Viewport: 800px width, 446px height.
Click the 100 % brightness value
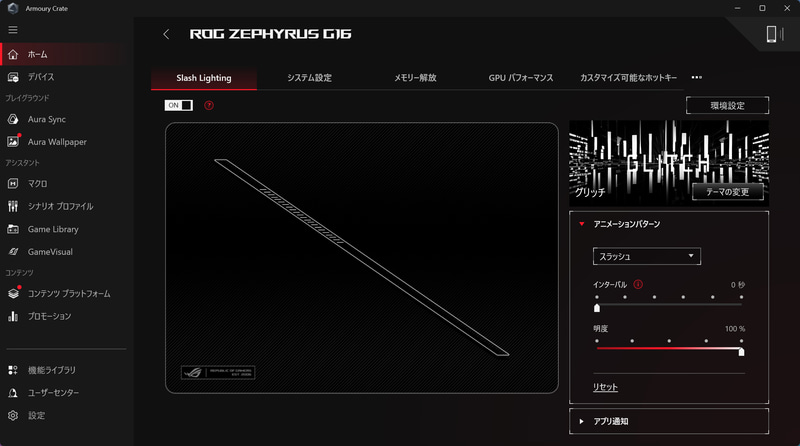pyautogui.click(x=735, y=329)
